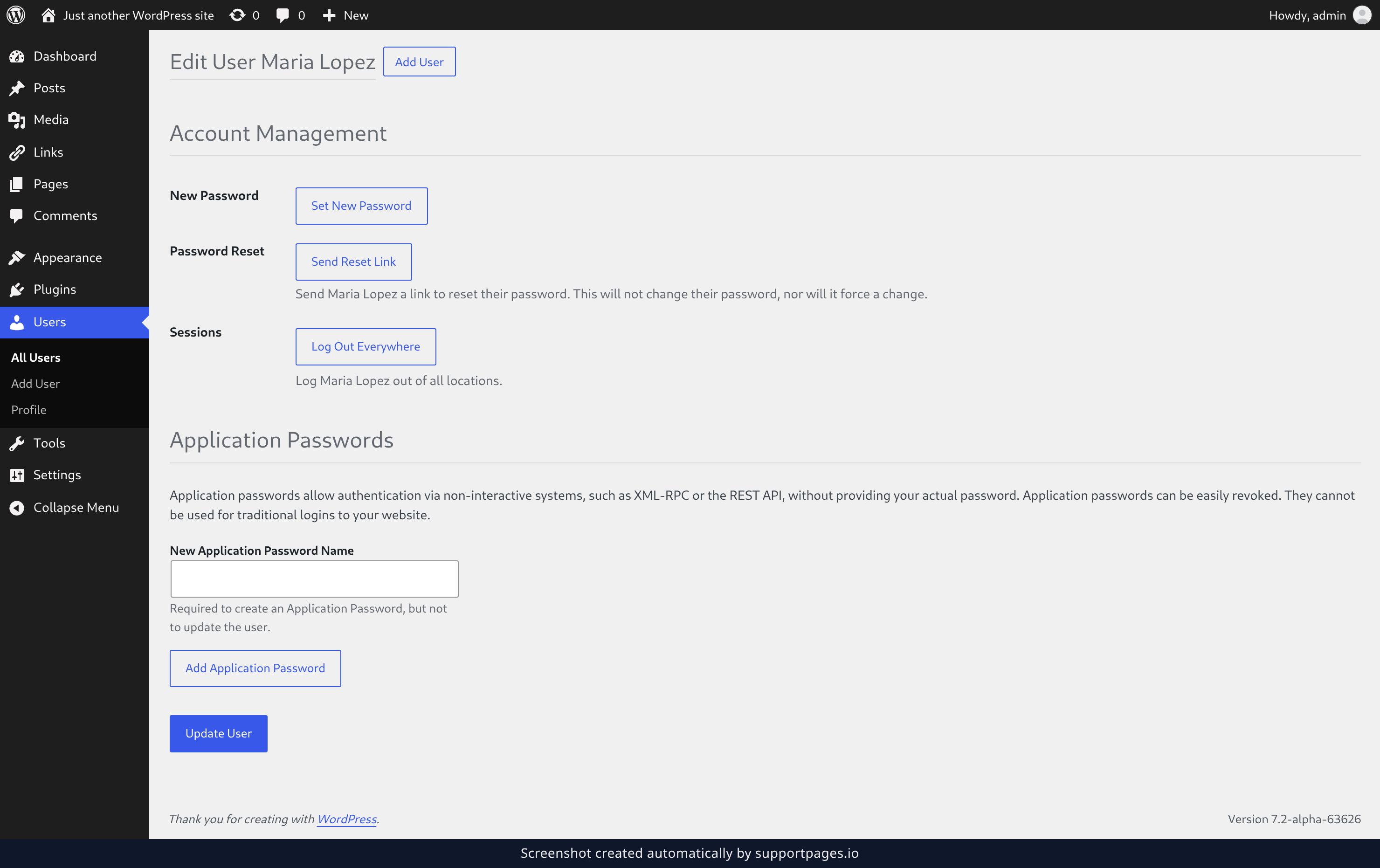Click the Media icon in the sidebar
Viewport: 1380px width, 868px height.
coord(17,120)
